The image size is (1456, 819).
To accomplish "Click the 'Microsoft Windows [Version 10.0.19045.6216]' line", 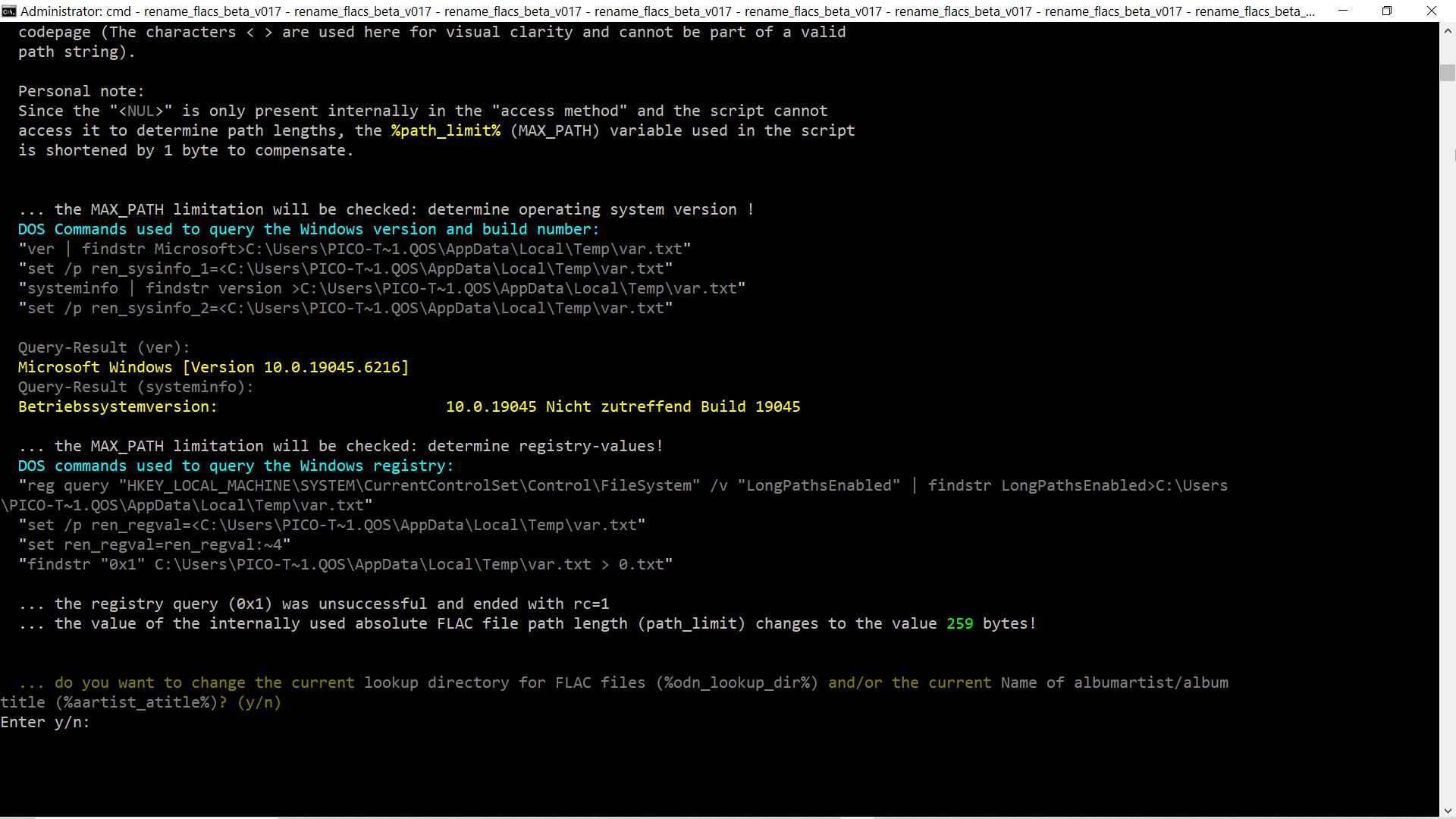I will click(x=213, y=367).
